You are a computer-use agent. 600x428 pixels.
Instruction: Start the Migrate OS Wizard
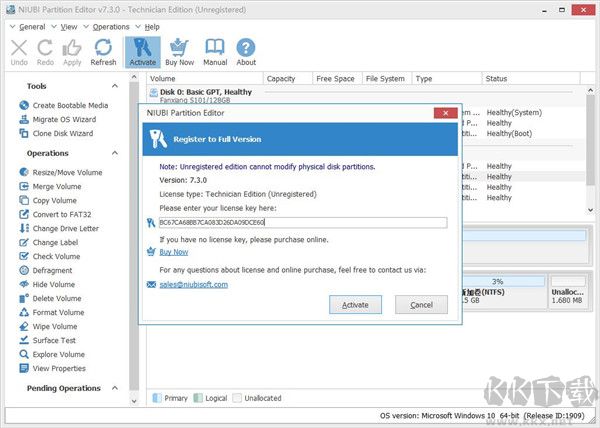pos(57,119)
